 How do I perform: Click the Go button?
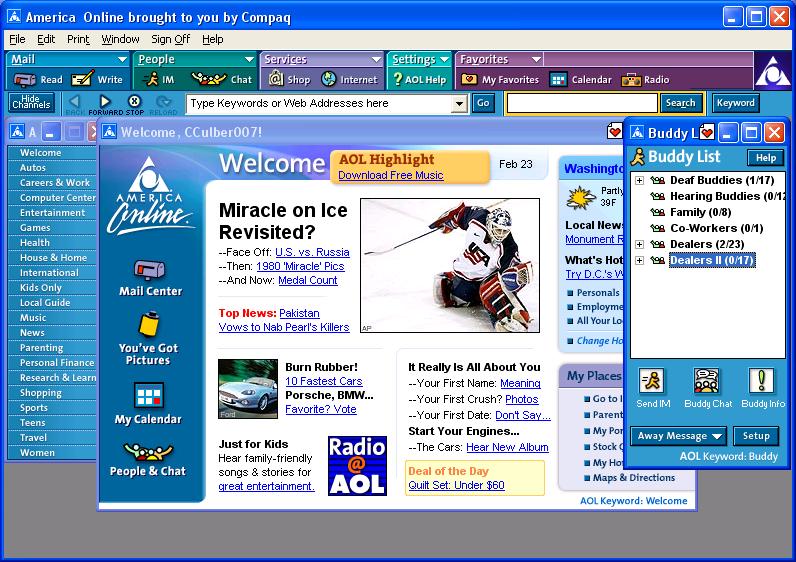click(x=483, y=104)
